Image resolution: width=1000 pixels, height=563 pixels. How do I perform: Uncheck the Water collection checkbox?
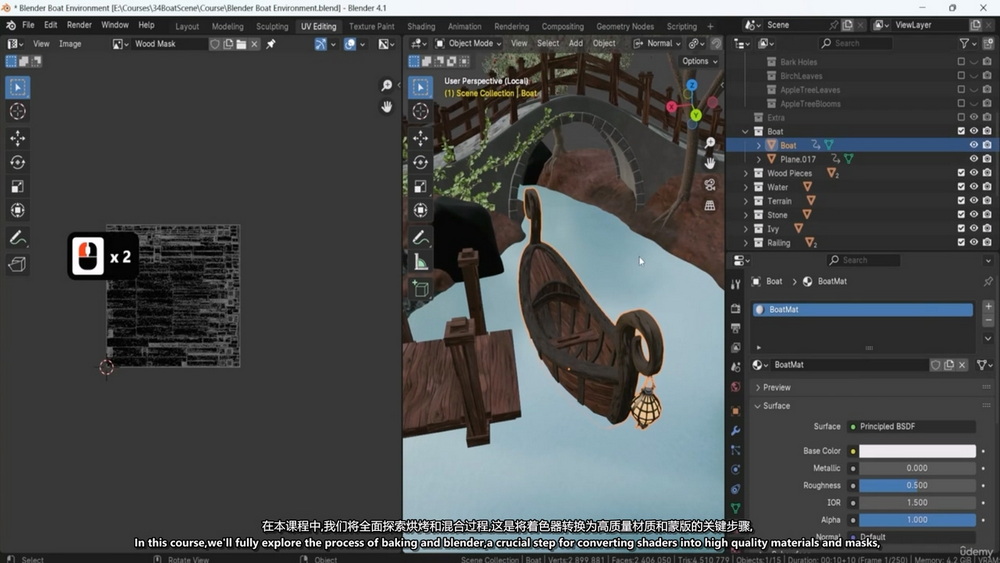tap(961, 187)
